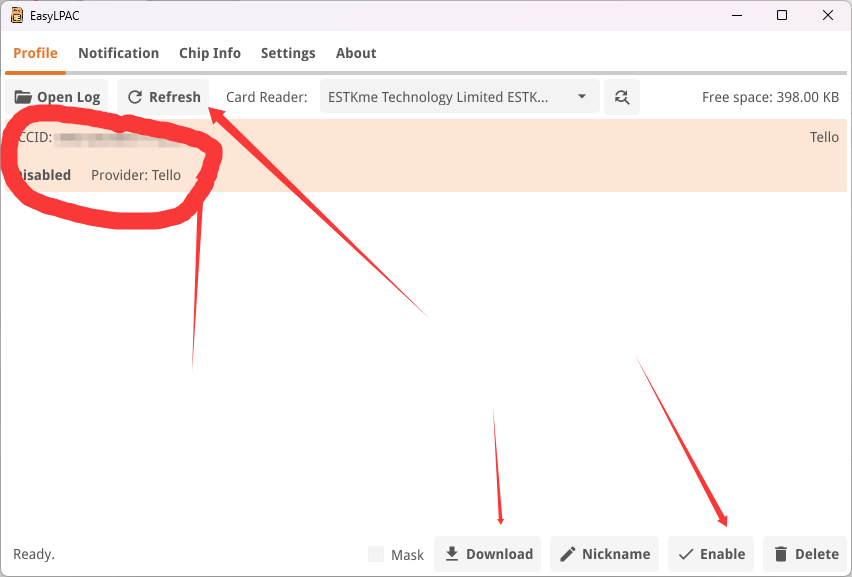Enable the selected Tello profile
This screenshot has height=577, width=852.
point(711,554)
